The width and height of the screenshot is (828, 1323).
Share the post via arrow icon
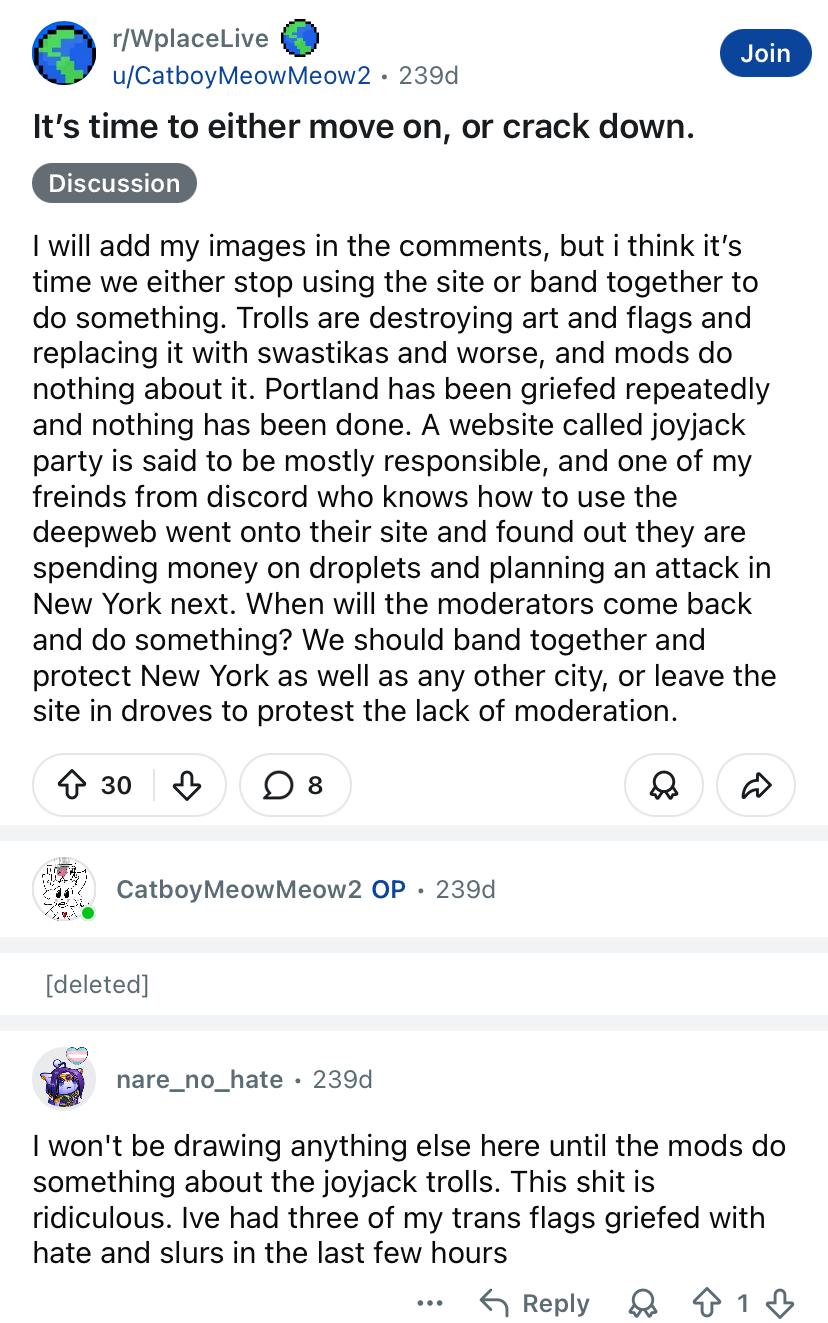(756, 785)
